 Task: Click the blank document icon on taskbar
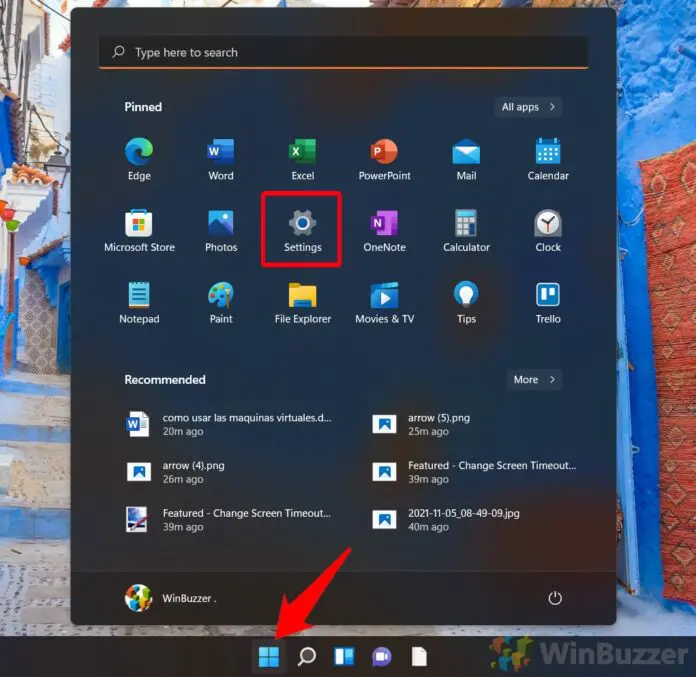(419, 657)
